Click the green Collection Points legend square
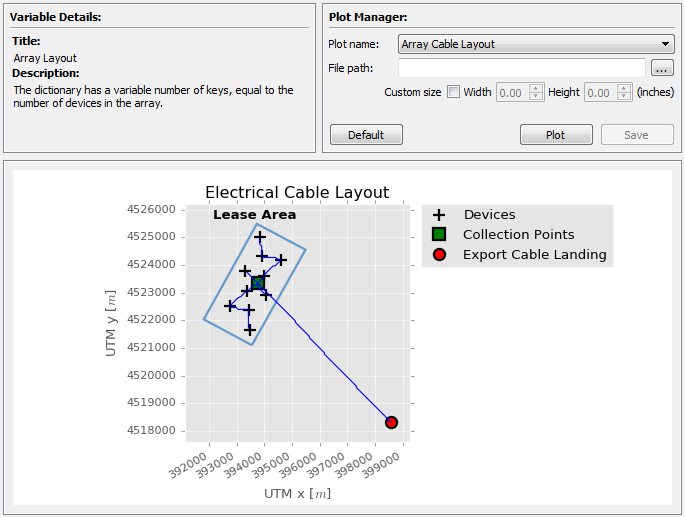The height and width of the screenshot is (517, 684). coord(438,235)
